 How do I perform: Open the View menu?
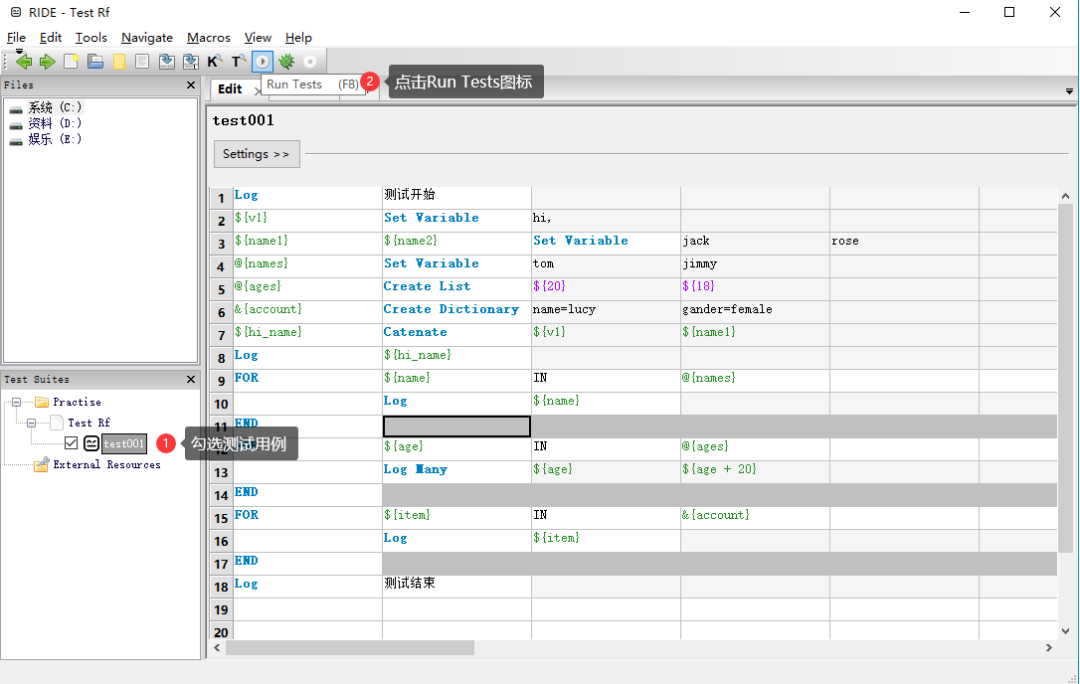(258, 38)
